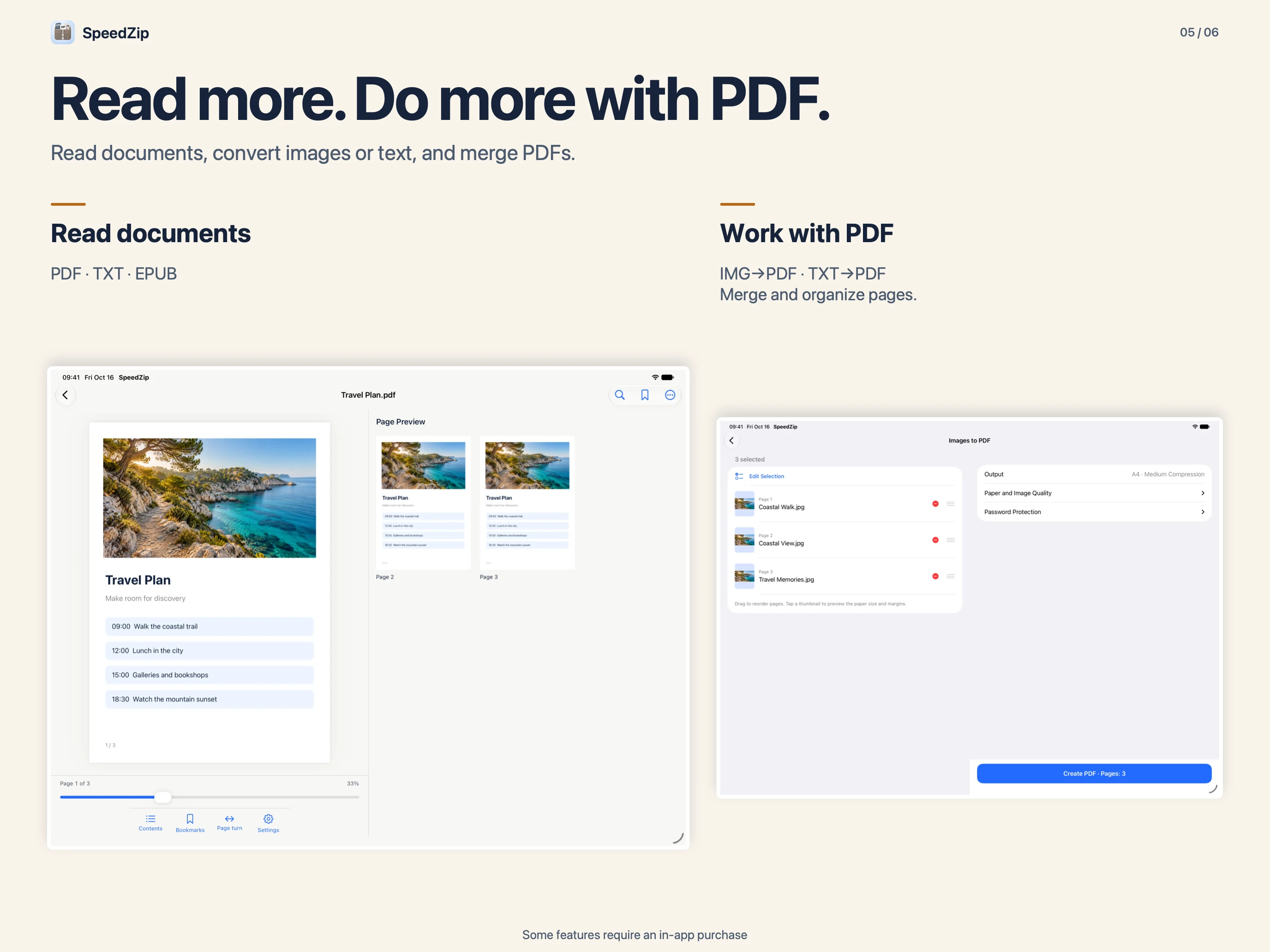Click the 15:00 Galleries and bookshops entry

210,675
